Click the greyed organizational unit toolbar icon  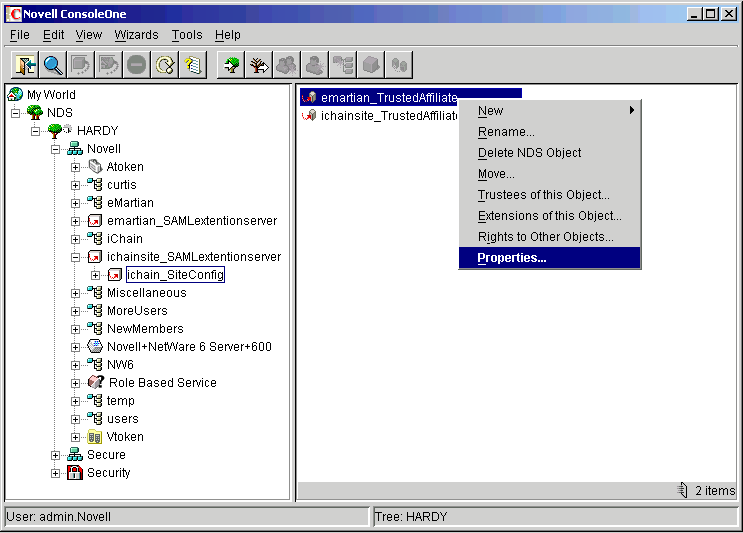(x=343, y=65)
